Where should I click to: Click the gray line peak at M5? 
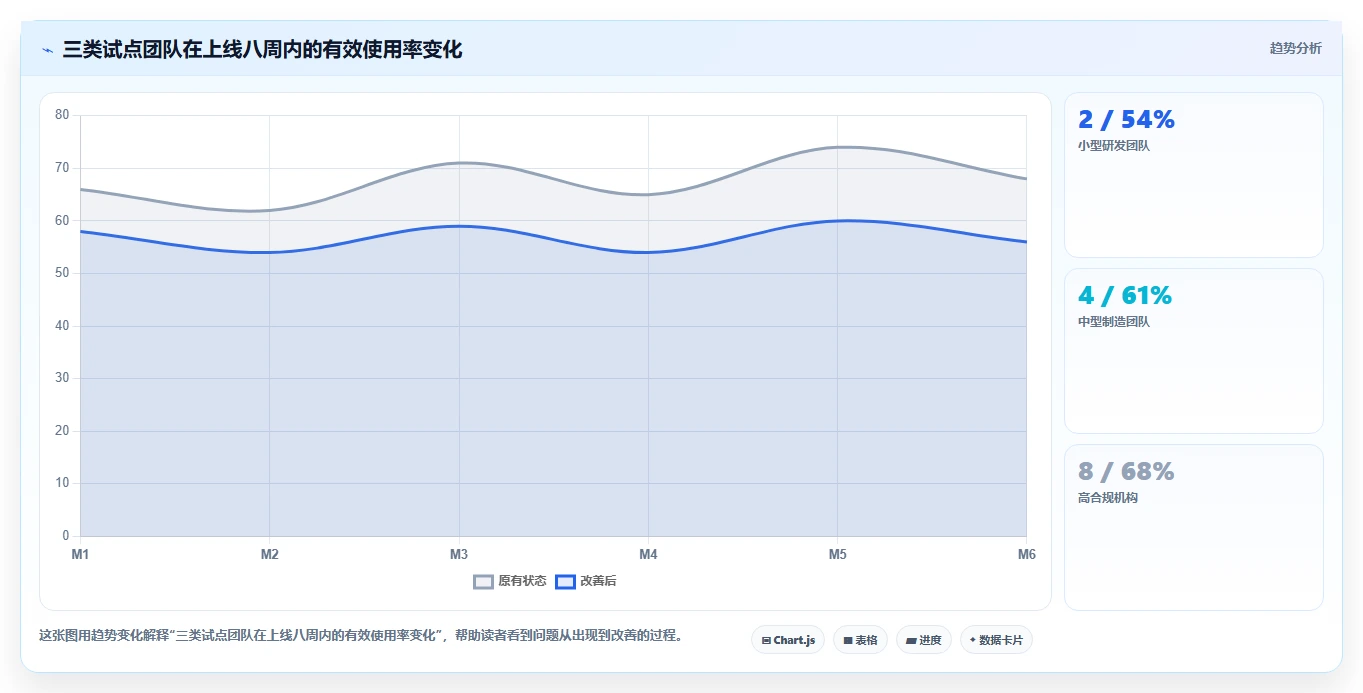(x=837, y=147)
